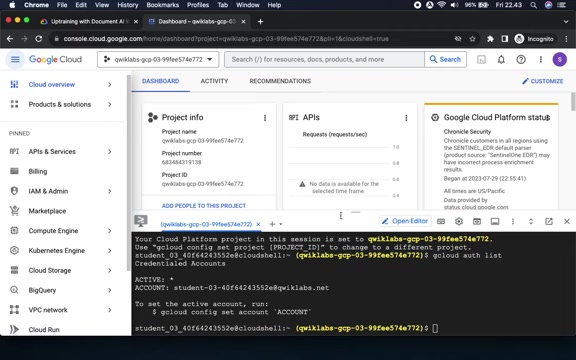Open the account avatar S
Image resolution: width=576 pixels, height=360 pixels.
pyautogui.click(x=559, y=59)
